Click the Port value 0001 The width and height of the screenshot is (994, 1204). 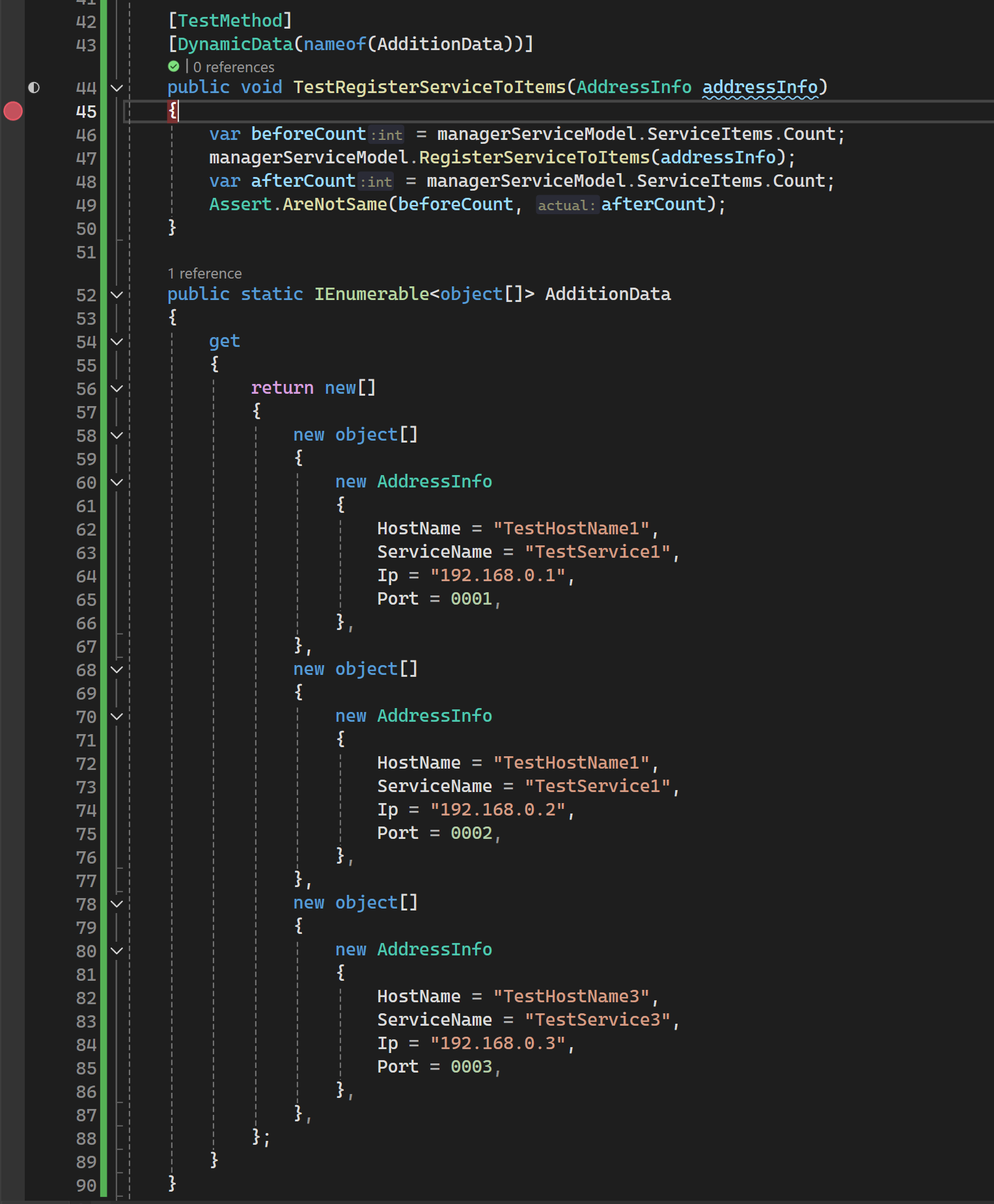[471, 599]
